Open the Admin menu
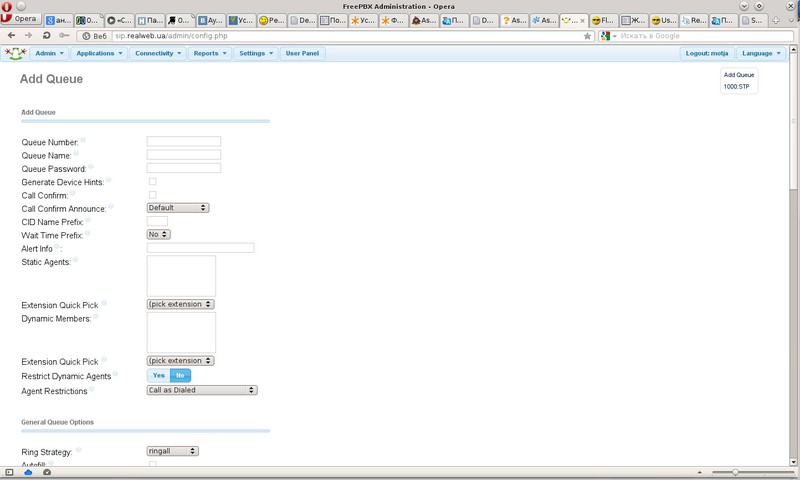The image size is (800, 480). tap(49, 54)
